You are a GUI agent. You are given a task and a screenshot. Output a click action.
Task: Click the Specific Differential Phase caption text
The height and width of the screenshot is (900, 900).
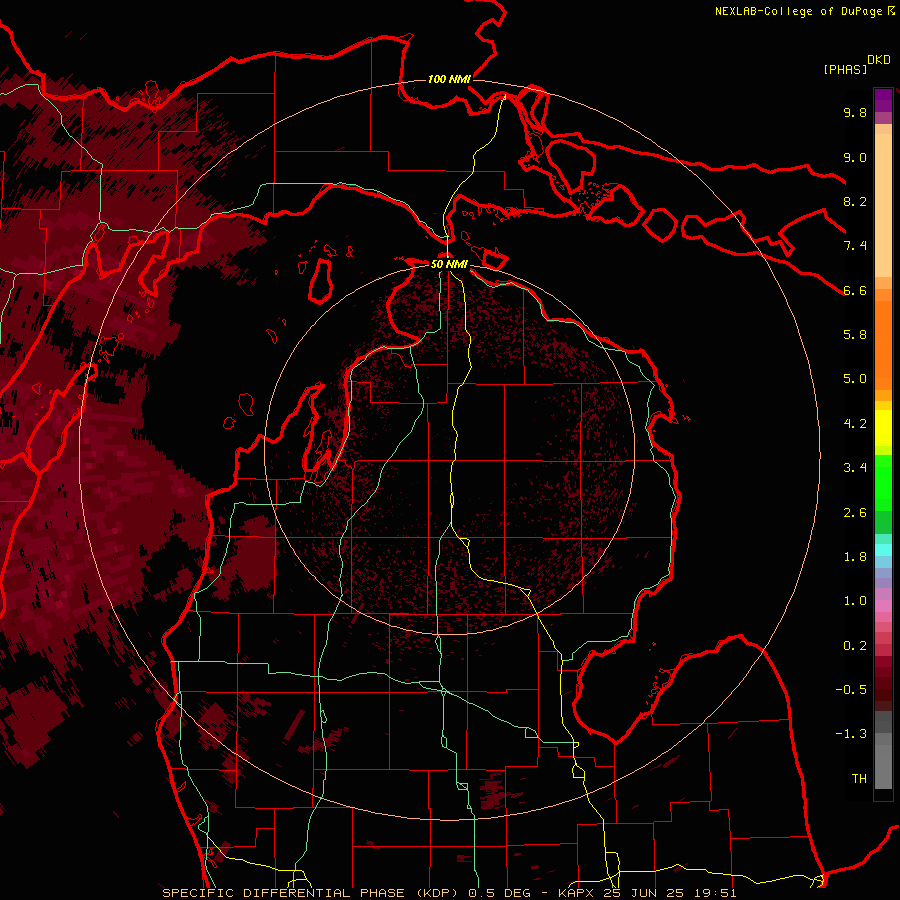449,893
